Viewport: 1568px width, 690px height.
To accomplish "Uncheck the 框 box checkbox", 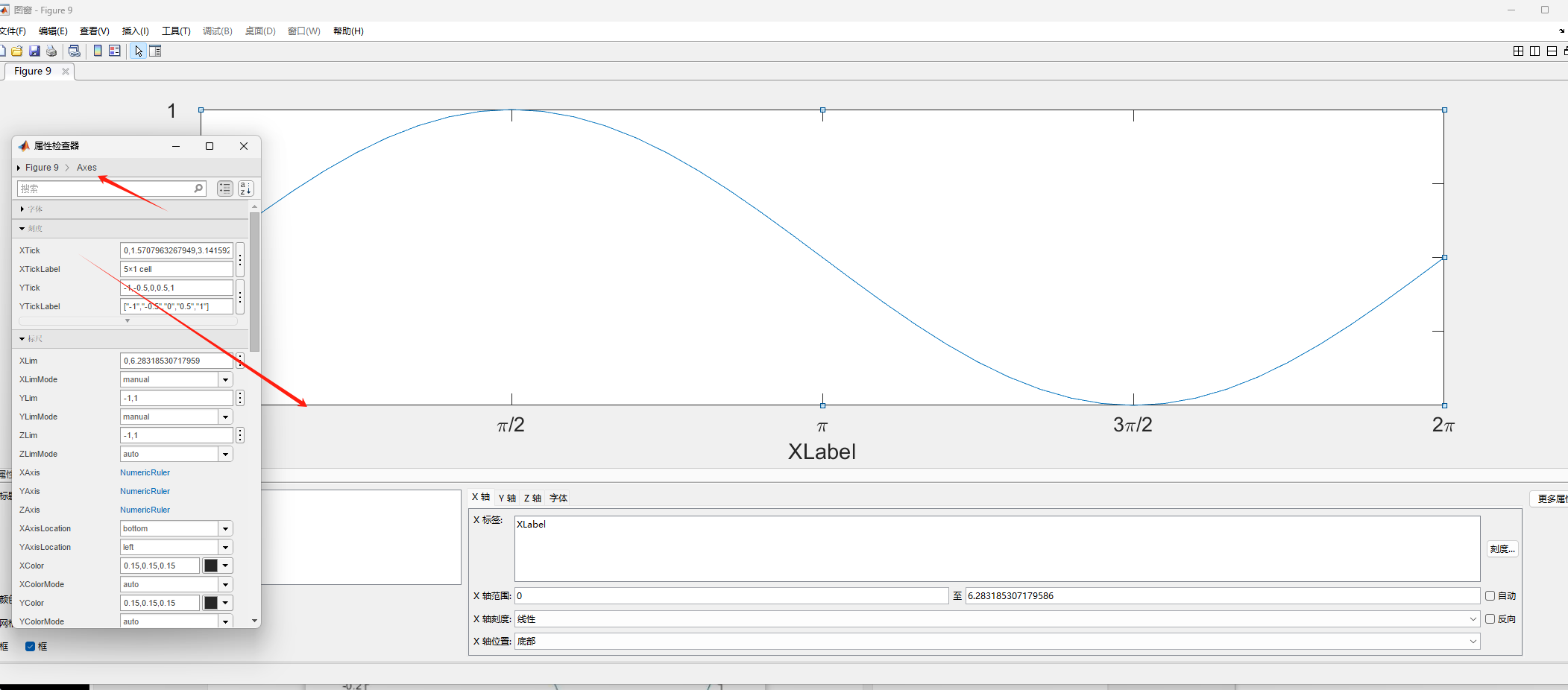I will [31, 647].
